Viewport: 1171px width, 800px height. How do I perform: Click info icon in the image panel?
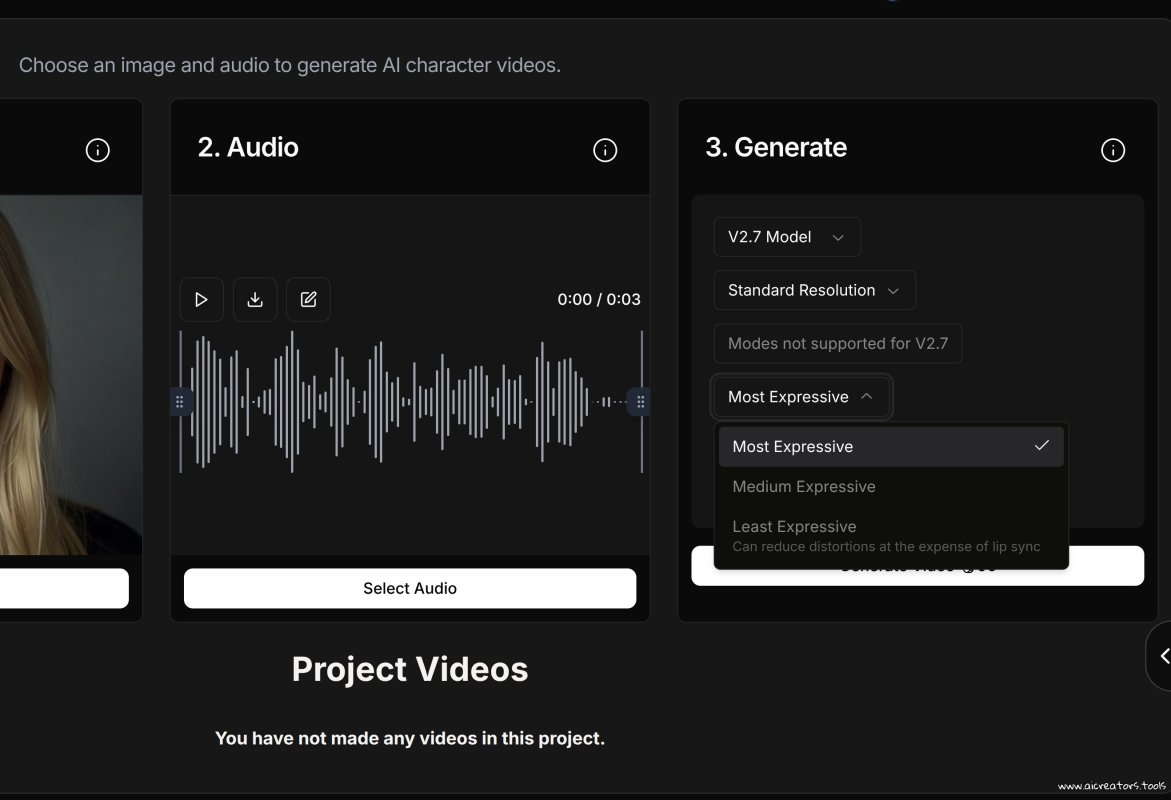[97, 150]
